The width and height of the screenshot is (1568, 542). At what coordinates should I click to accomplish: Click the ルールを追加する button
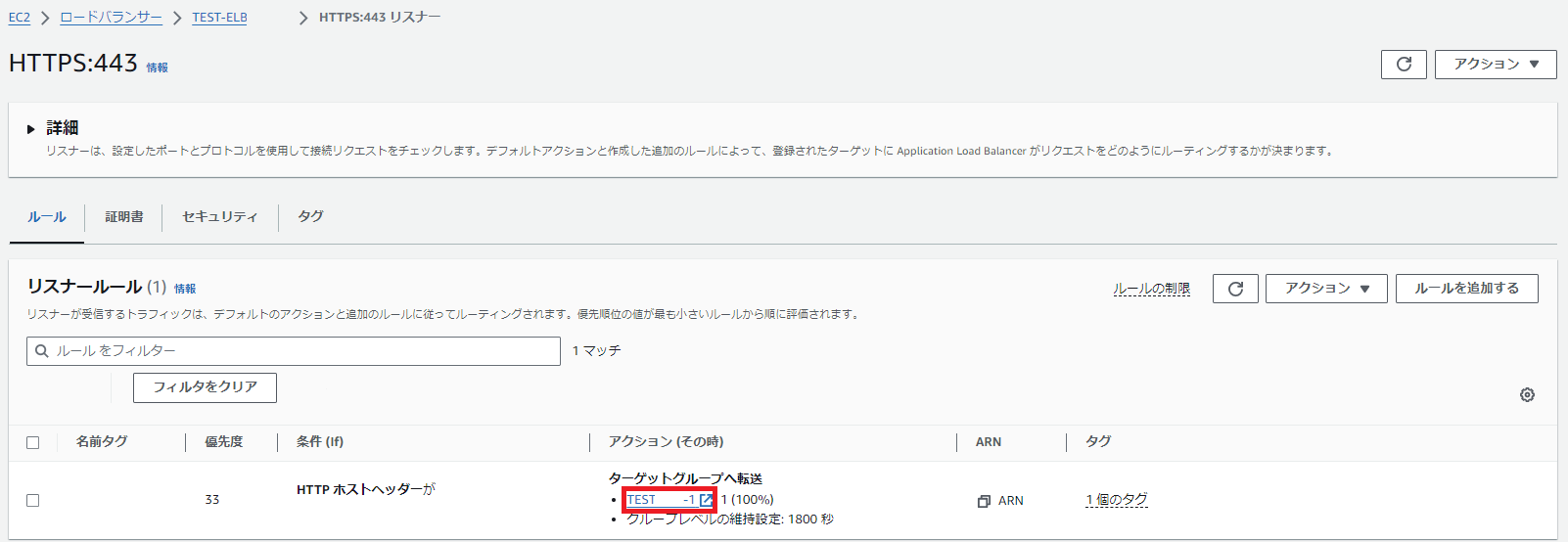click(1466, 289)
